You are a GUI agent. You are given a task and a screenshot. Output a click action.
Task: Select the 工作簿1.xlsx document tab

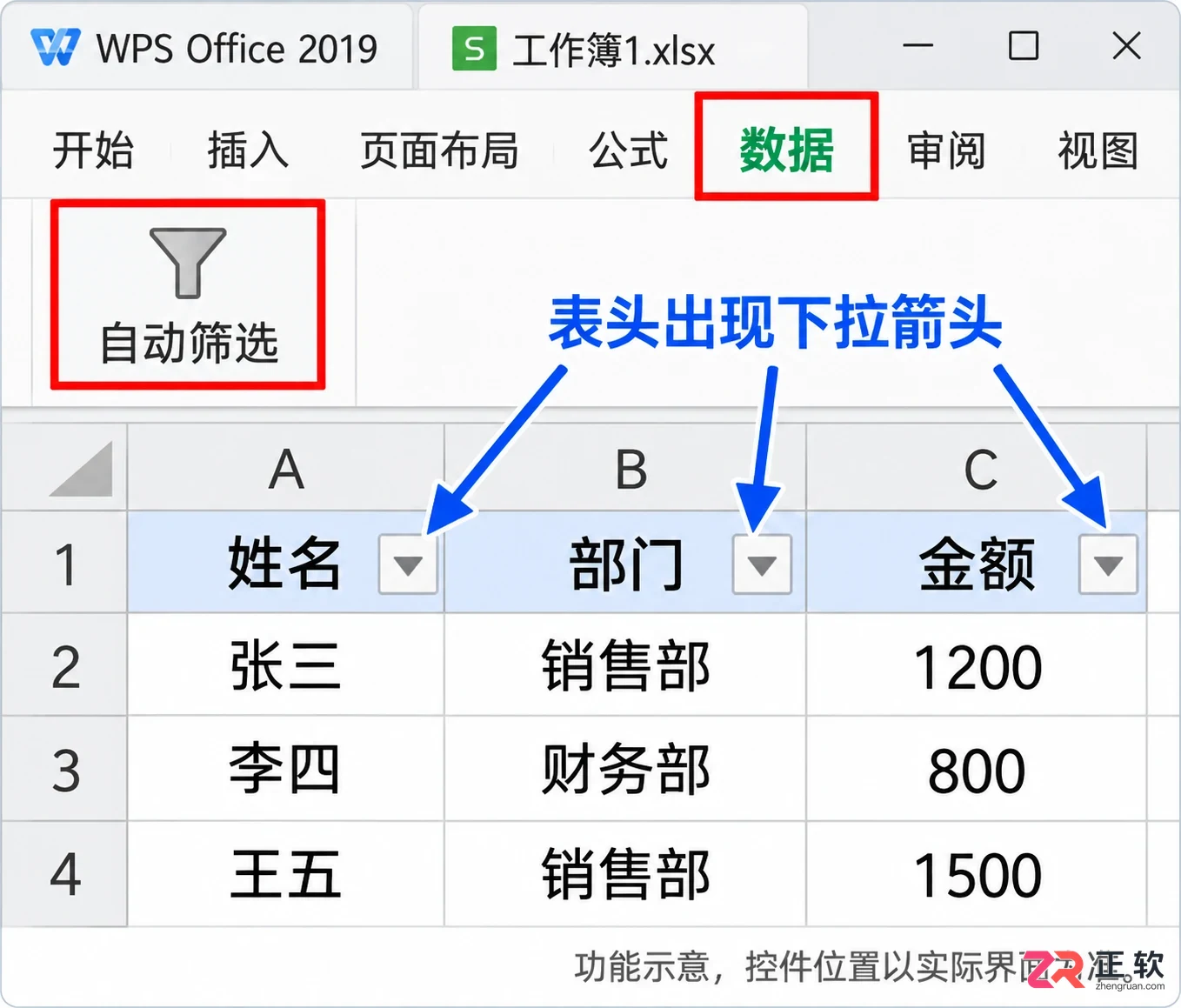[x=613, y=48]
